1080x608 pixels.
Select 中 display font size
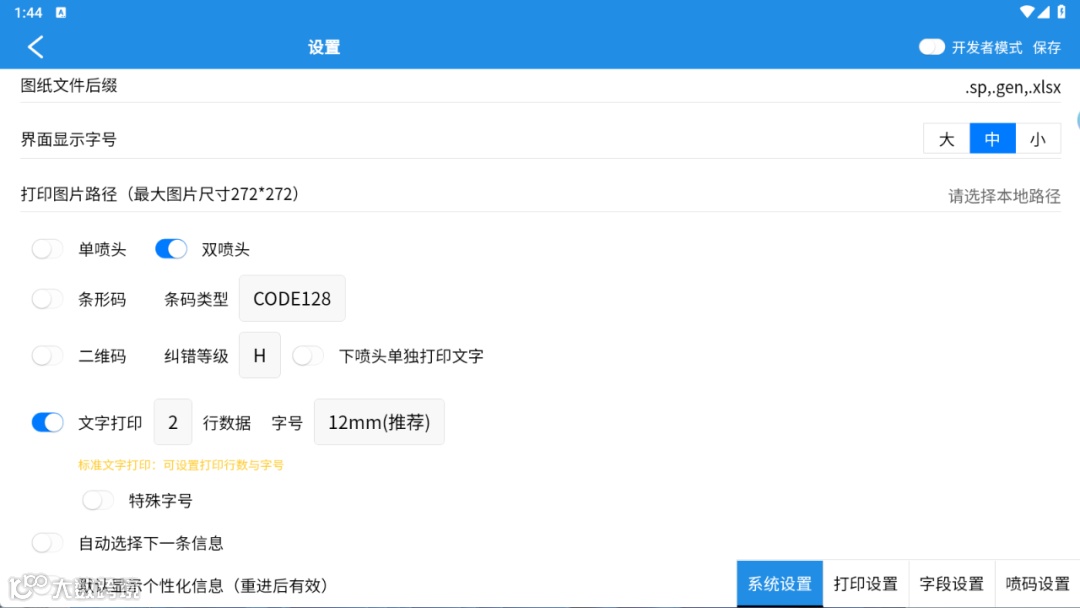[993, 139]
